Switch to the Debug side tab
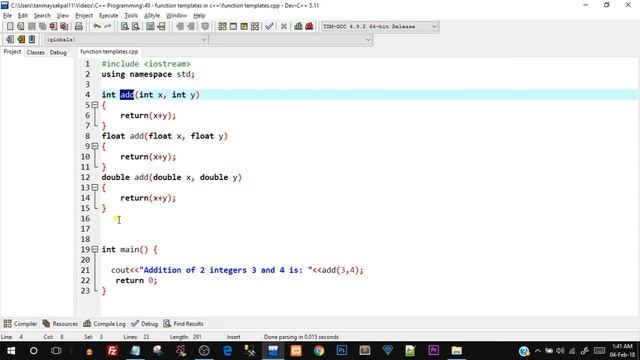The height and width of the screenshot is (360, 640). coord(58,52)
